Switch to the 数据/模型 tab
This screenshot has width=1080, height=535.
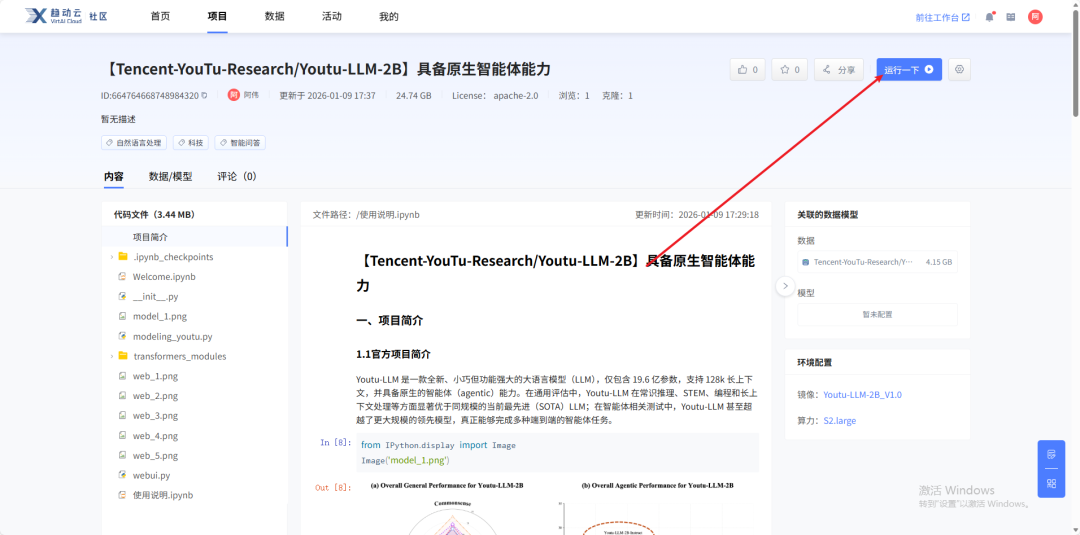(x=170, y=176)
